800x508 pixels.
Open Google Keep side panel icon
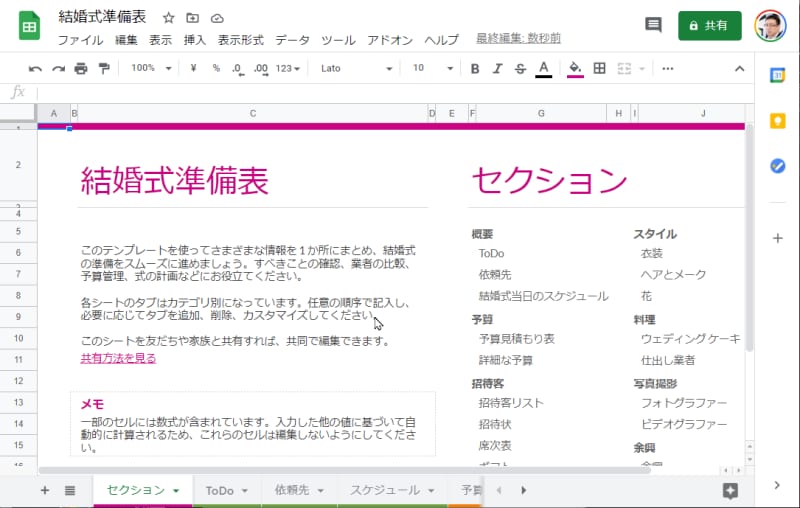coord(777,121)
